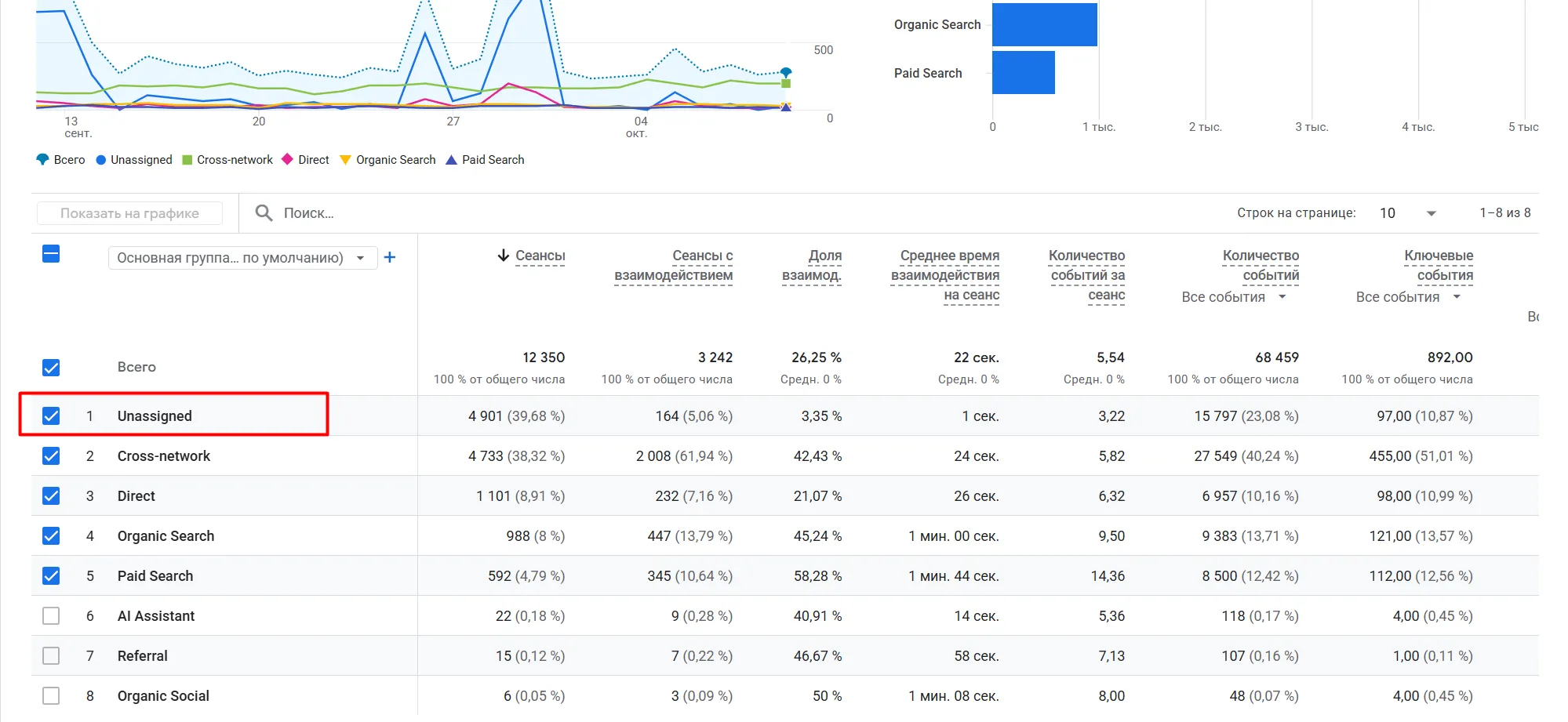Uncheck the Organic Search row checkbox
The height and width of the screenshot is (722, 1568).
pyautogui.click(x=51, y=535)
